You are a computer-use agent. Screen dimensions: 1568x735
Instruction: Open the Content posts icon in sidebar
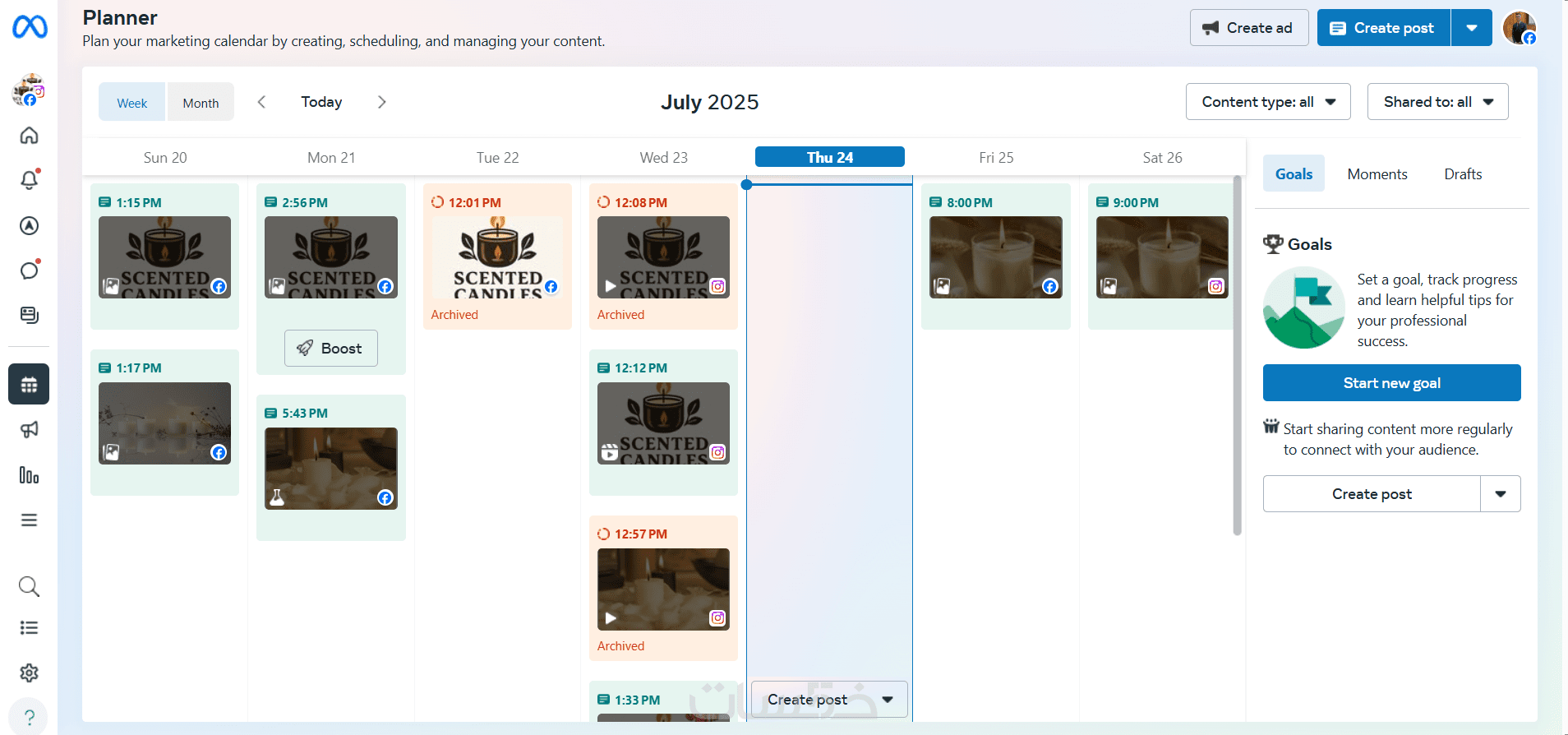point(29,315)
